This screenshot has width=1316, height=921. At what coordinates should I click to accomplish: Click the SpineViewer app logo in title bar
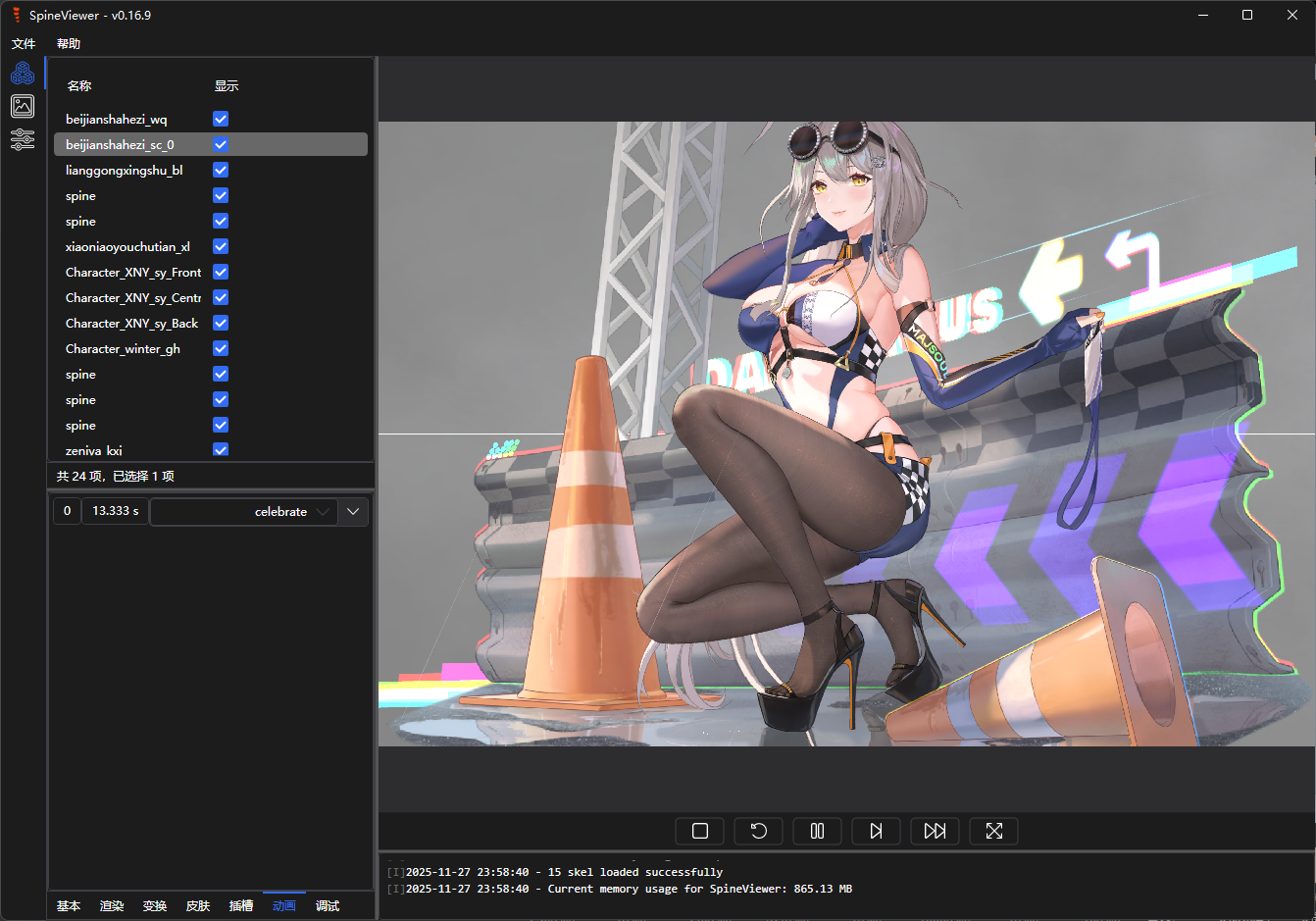(x=16, y=15)
